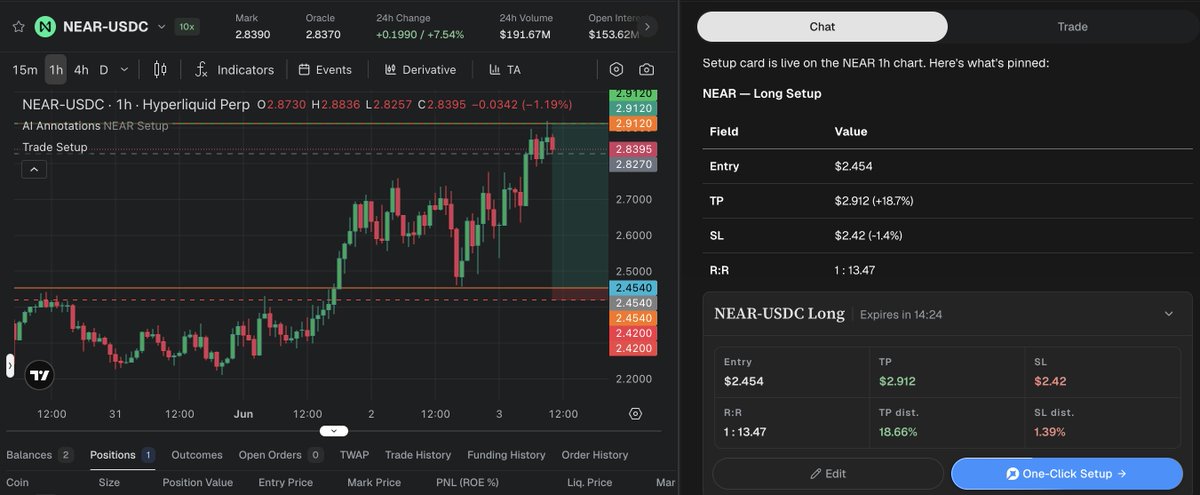The height and width of the screenshot is (495, 1200).
Task: Click the NEAR coin logo icon
Action: pyautogui.click(x=45, y=26)
